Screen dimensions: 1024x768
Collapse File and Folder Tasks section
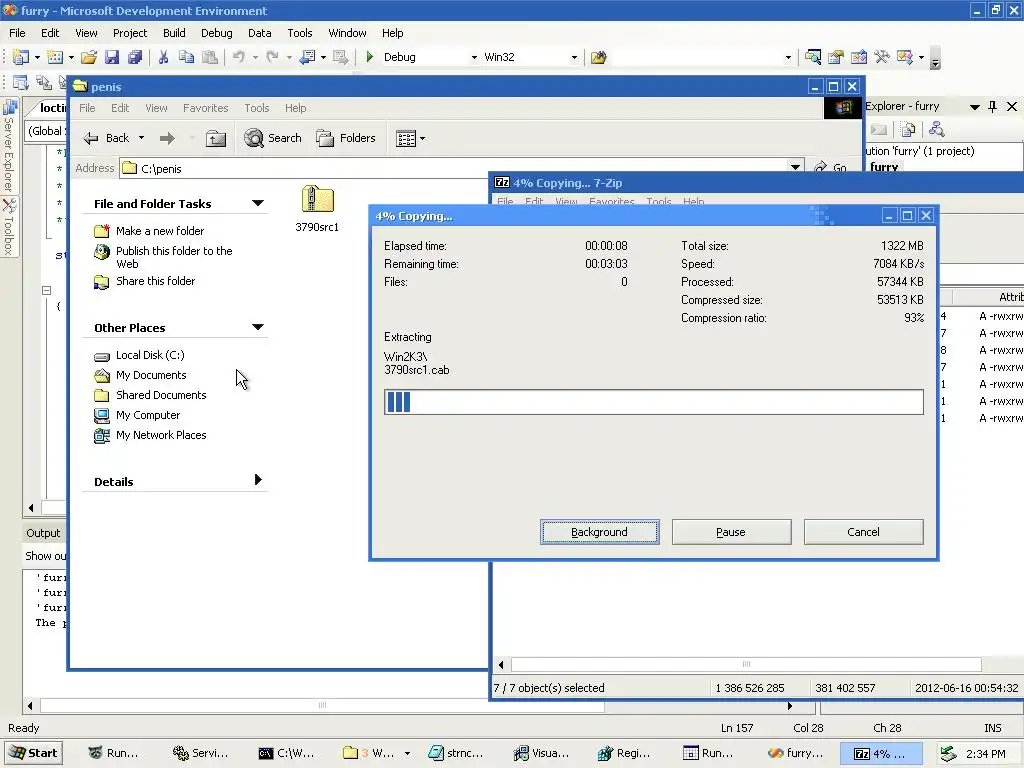pyautogui.click(x=258, y=203)
